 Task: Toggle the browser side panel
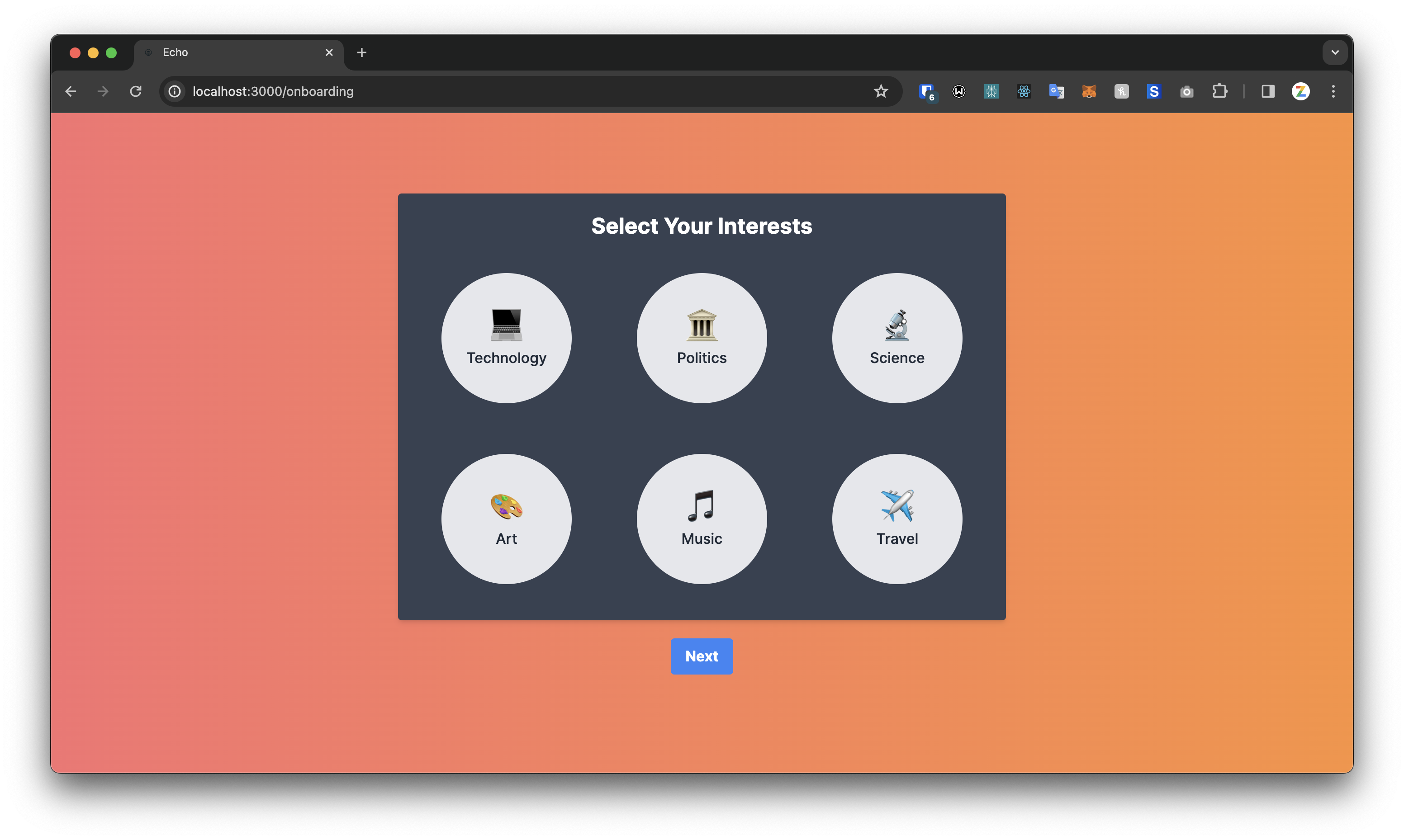[1267, 91]
